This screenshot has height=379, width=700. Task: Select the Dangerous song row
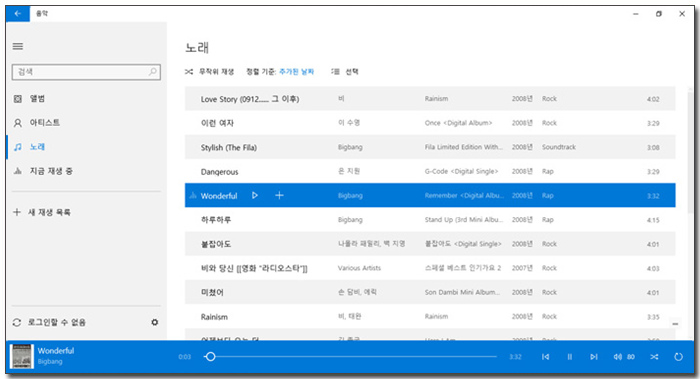tap(430, 171)
